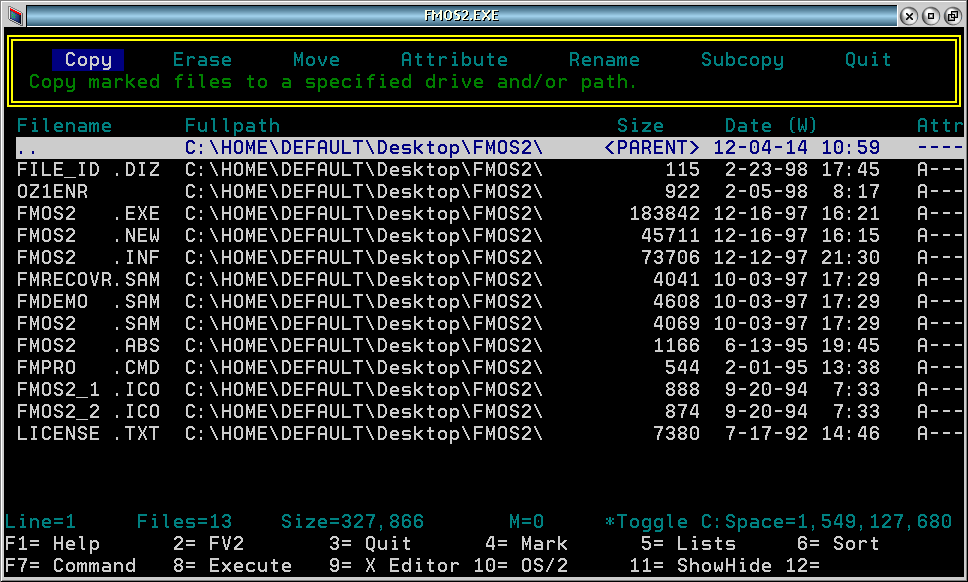
Task: Click the 5= Lists key label
Action: click(688, 544)
